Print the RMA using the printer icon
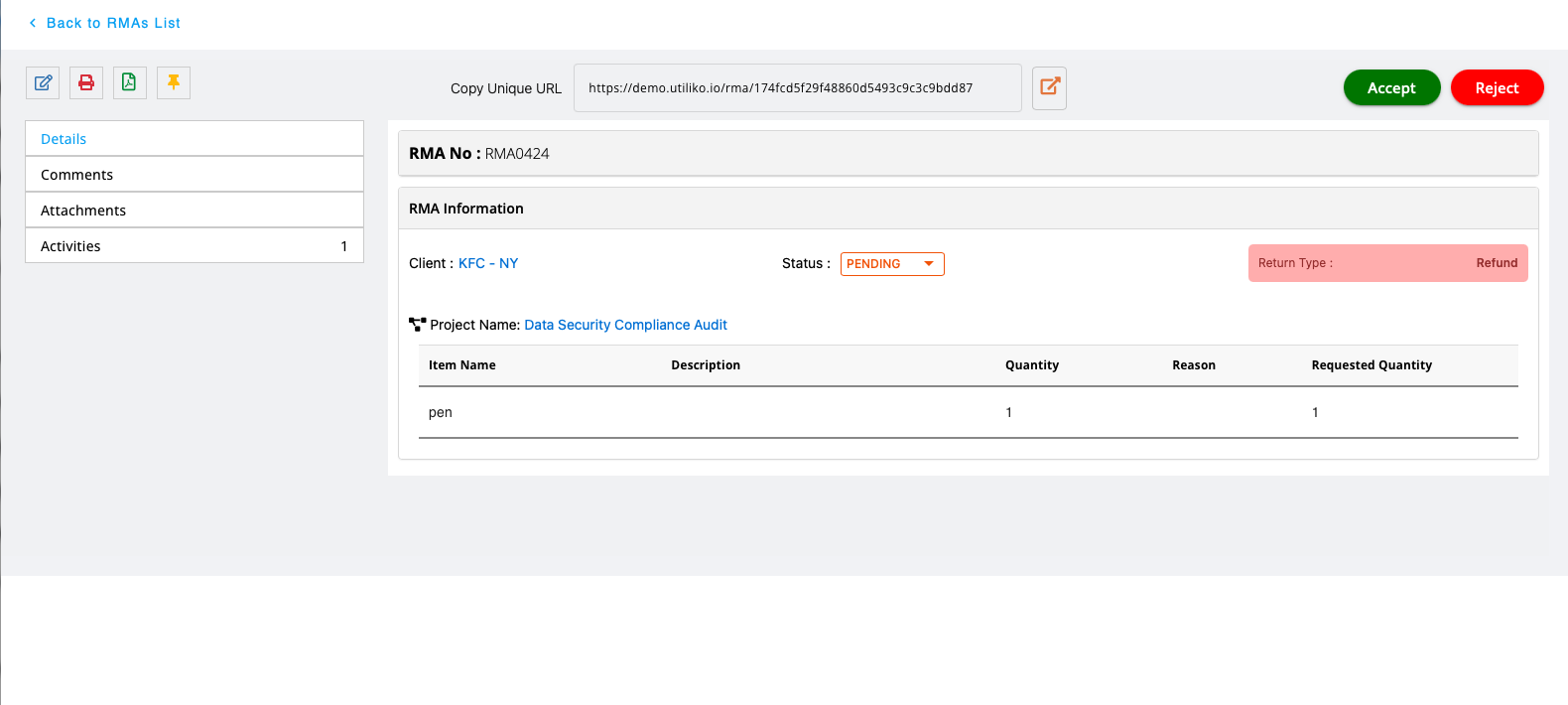This screenshot has width=1568, height=705. [86, 83]
